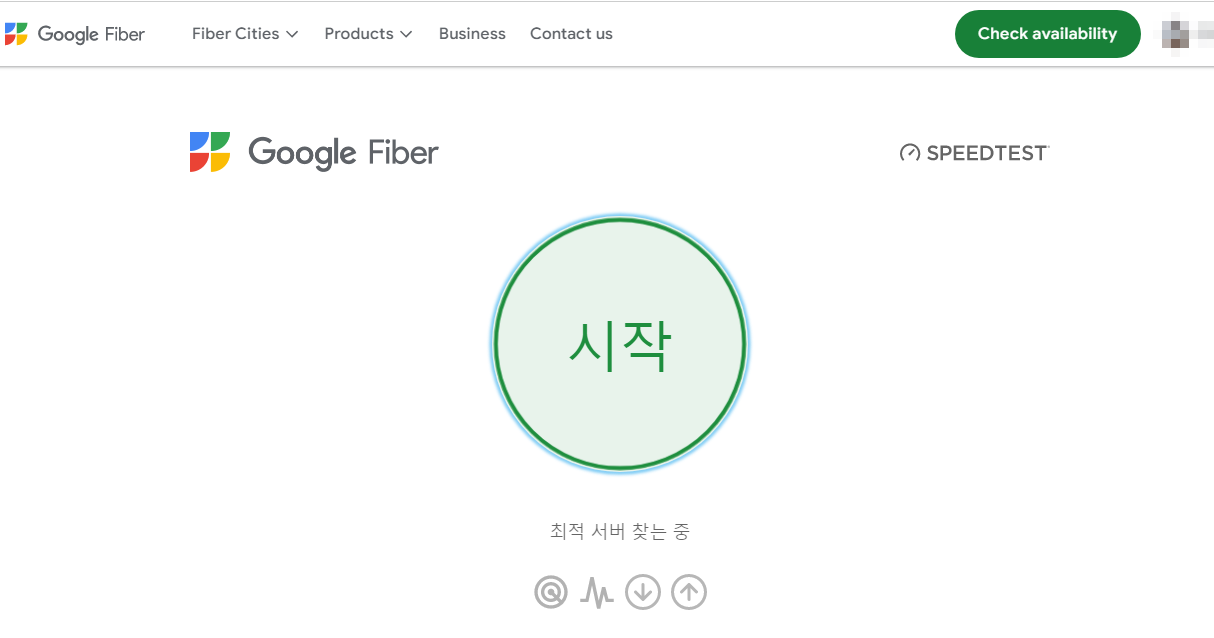
Task: Select Business in the navigation bar
Action: [472, 33]
